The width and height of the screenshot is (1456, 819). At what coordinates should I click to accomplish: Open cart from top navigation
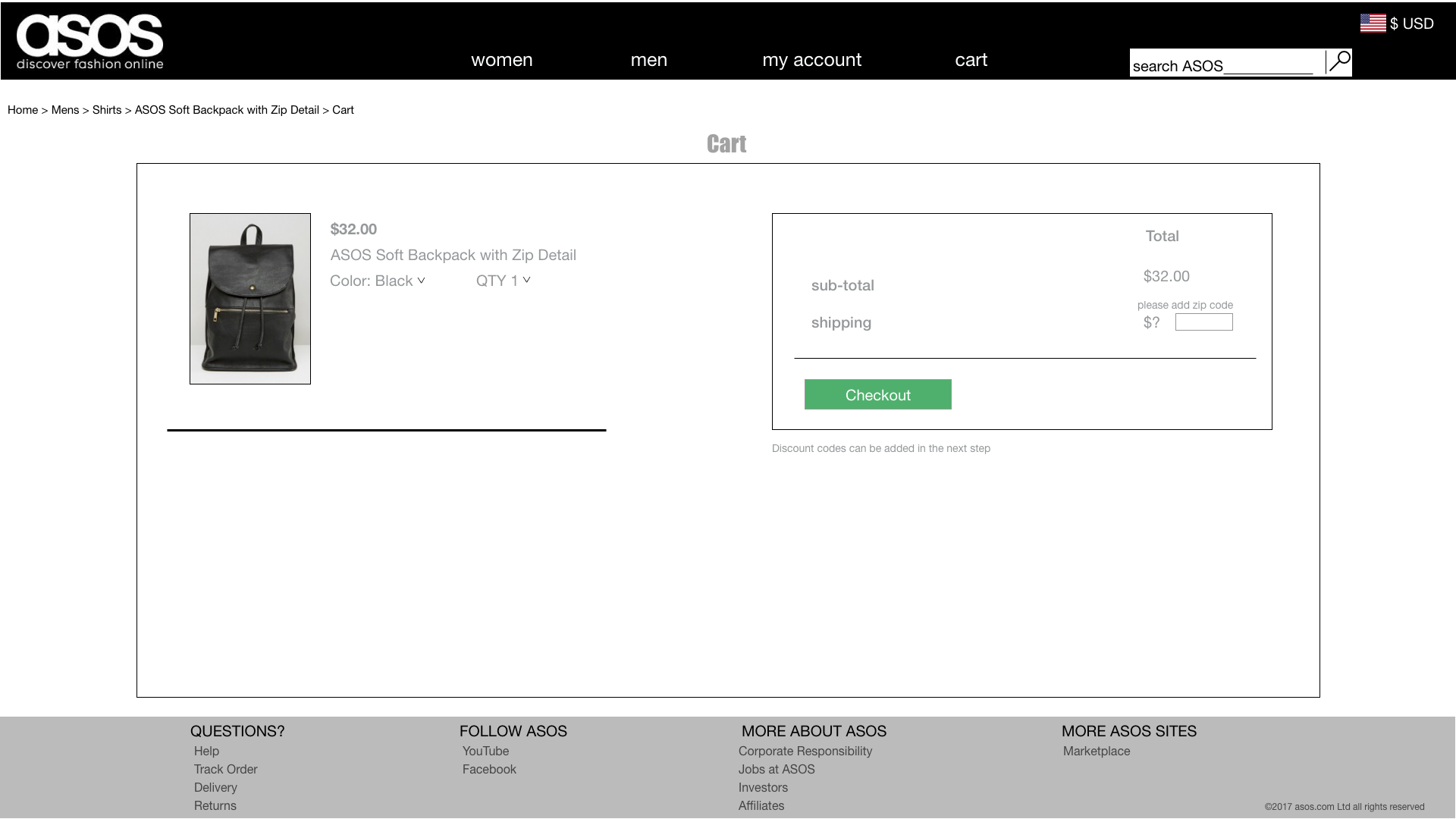tap(971, 60)
